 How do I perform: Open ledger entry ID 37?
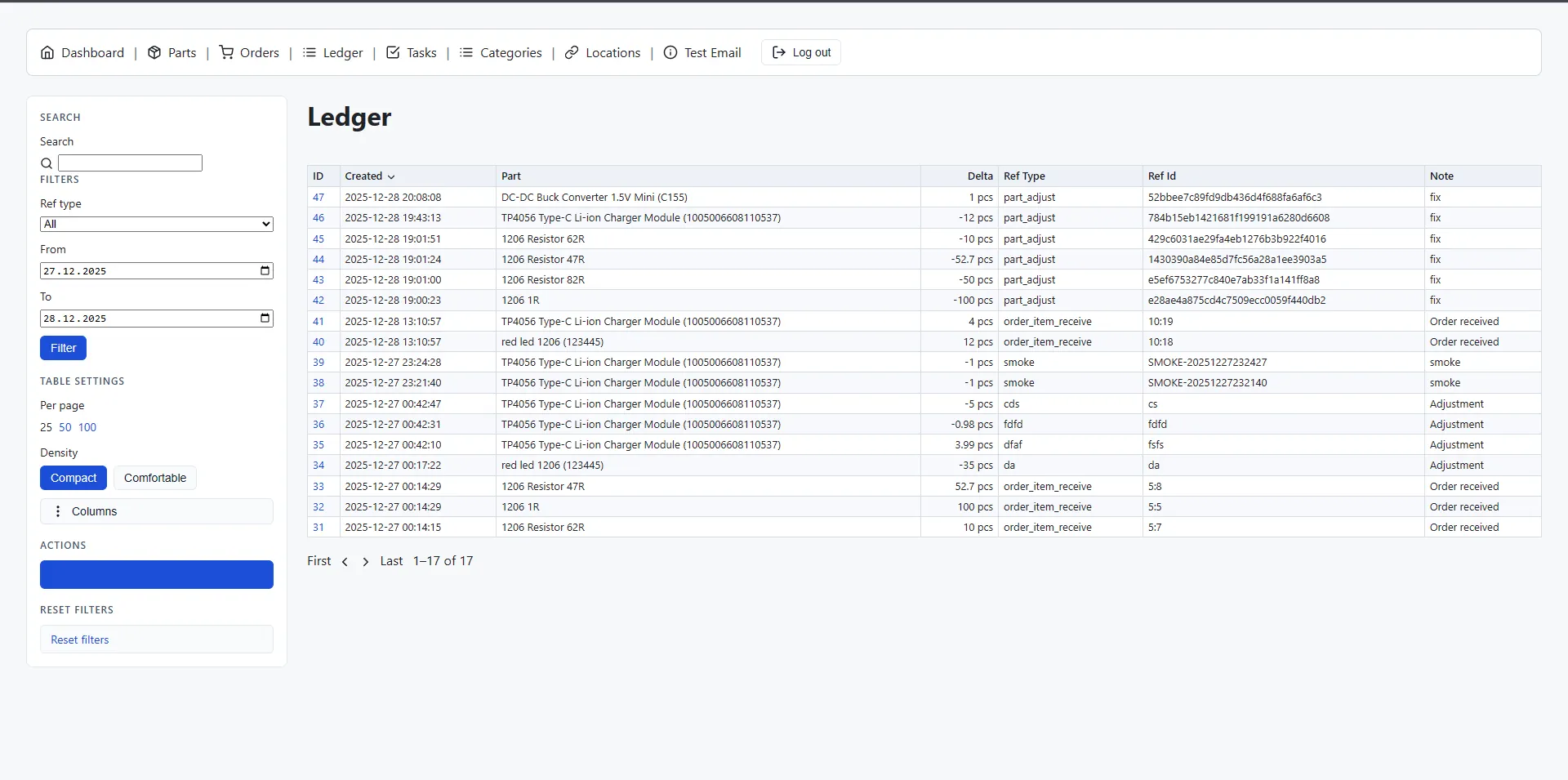coord(318,403)
